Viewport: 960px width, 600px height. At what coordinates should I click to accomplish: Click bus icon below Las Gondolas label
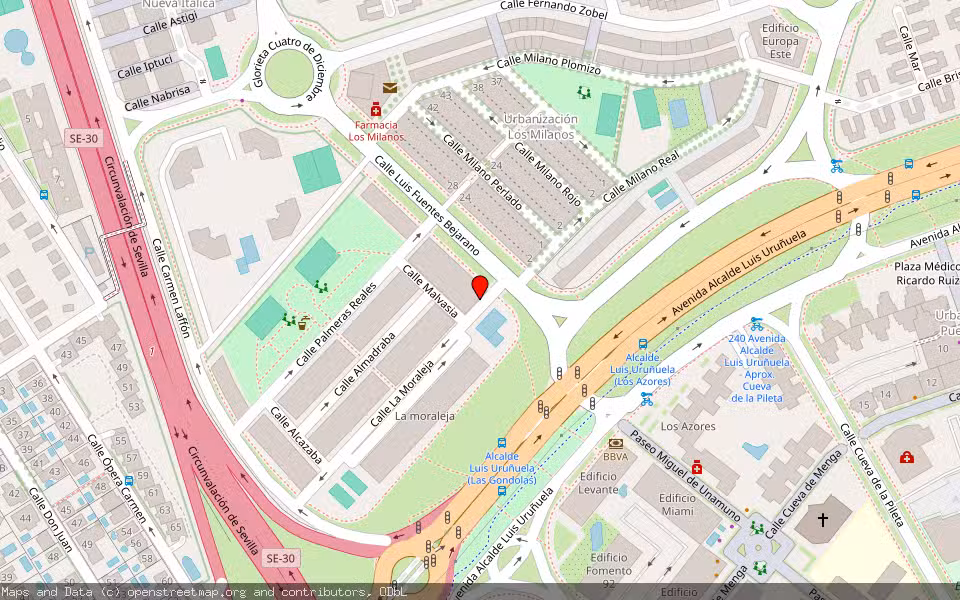[502, 490]
